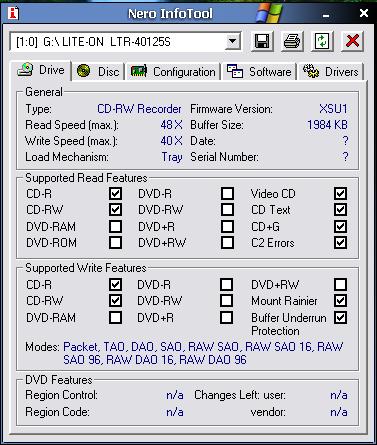Toggle DVD+RW write feature checkbox
Screen dimensions: 377x445
(340, 284)
